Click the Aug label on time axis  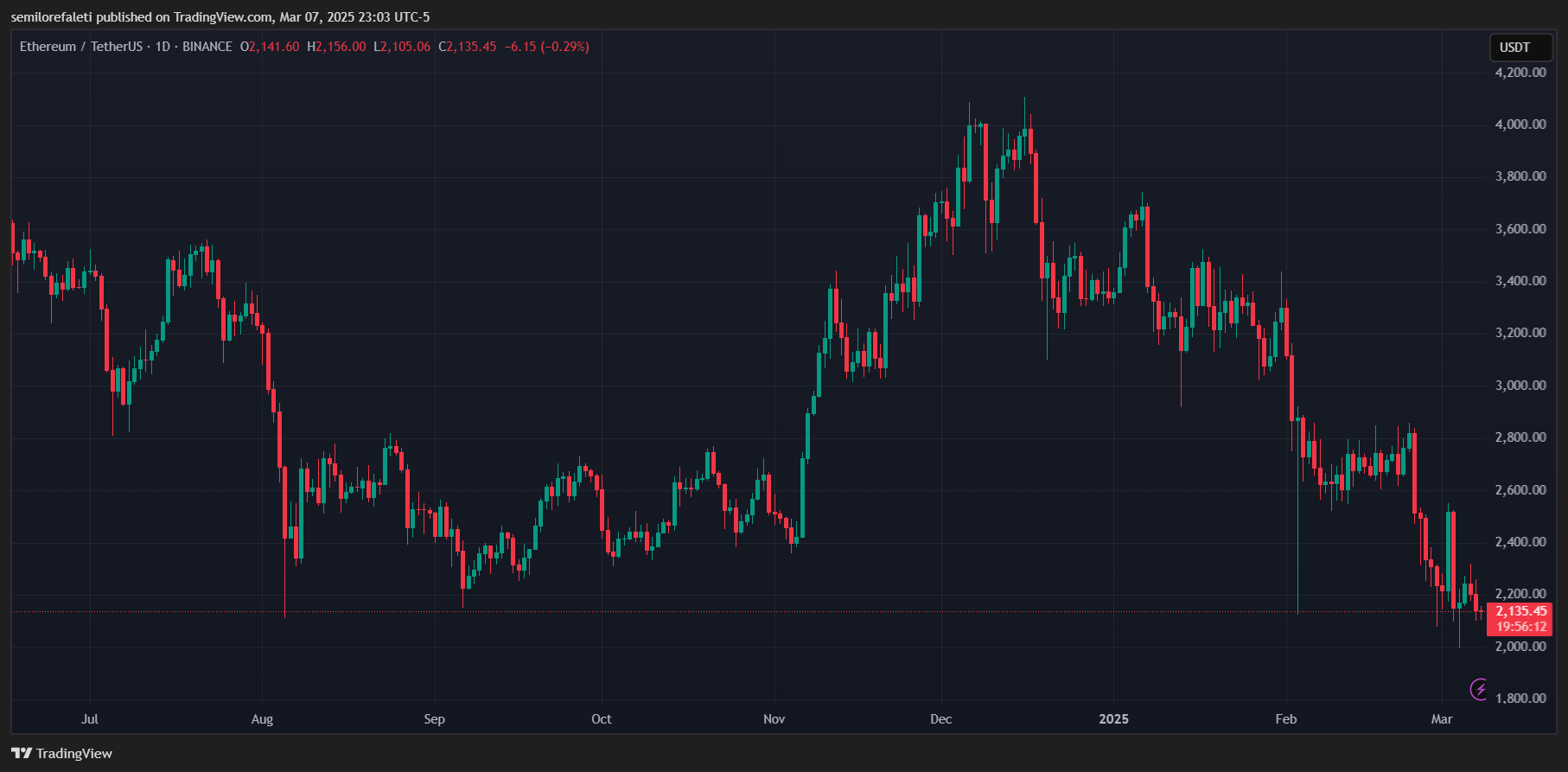(262, 719)
